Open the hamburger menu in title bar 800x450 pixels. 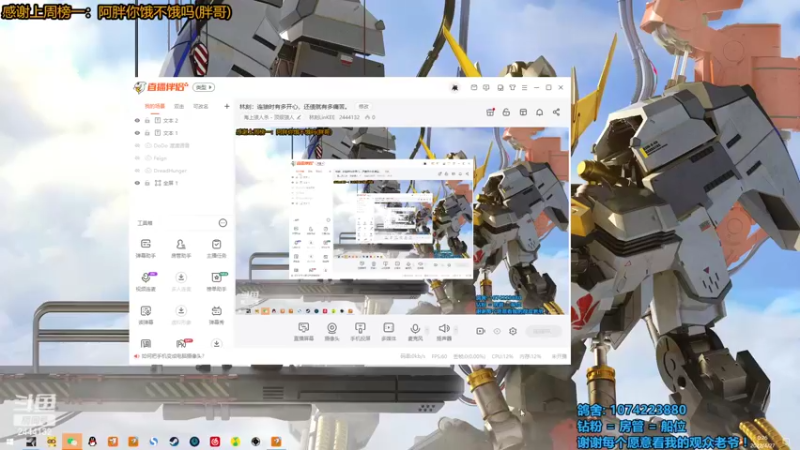(x=524, y=88)
